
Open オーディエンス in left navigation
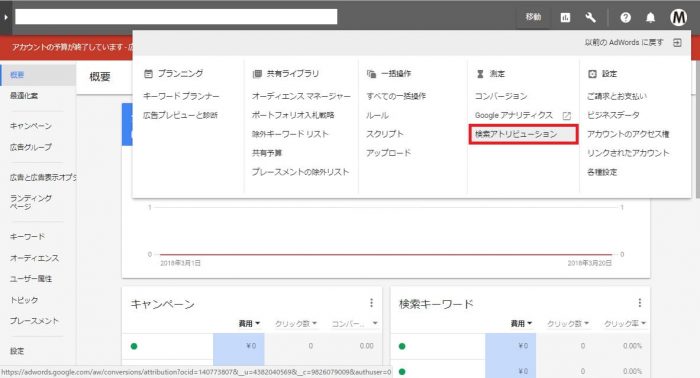pos(34,258)
